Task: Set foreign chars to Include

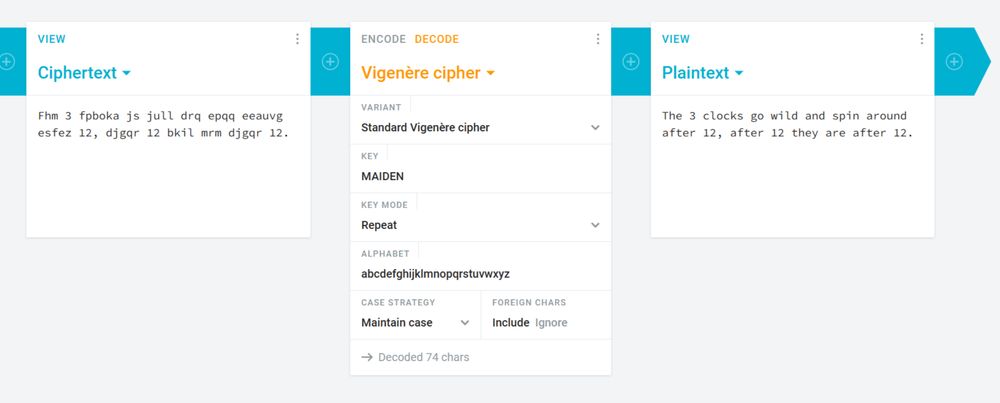Action: (510, 323)
